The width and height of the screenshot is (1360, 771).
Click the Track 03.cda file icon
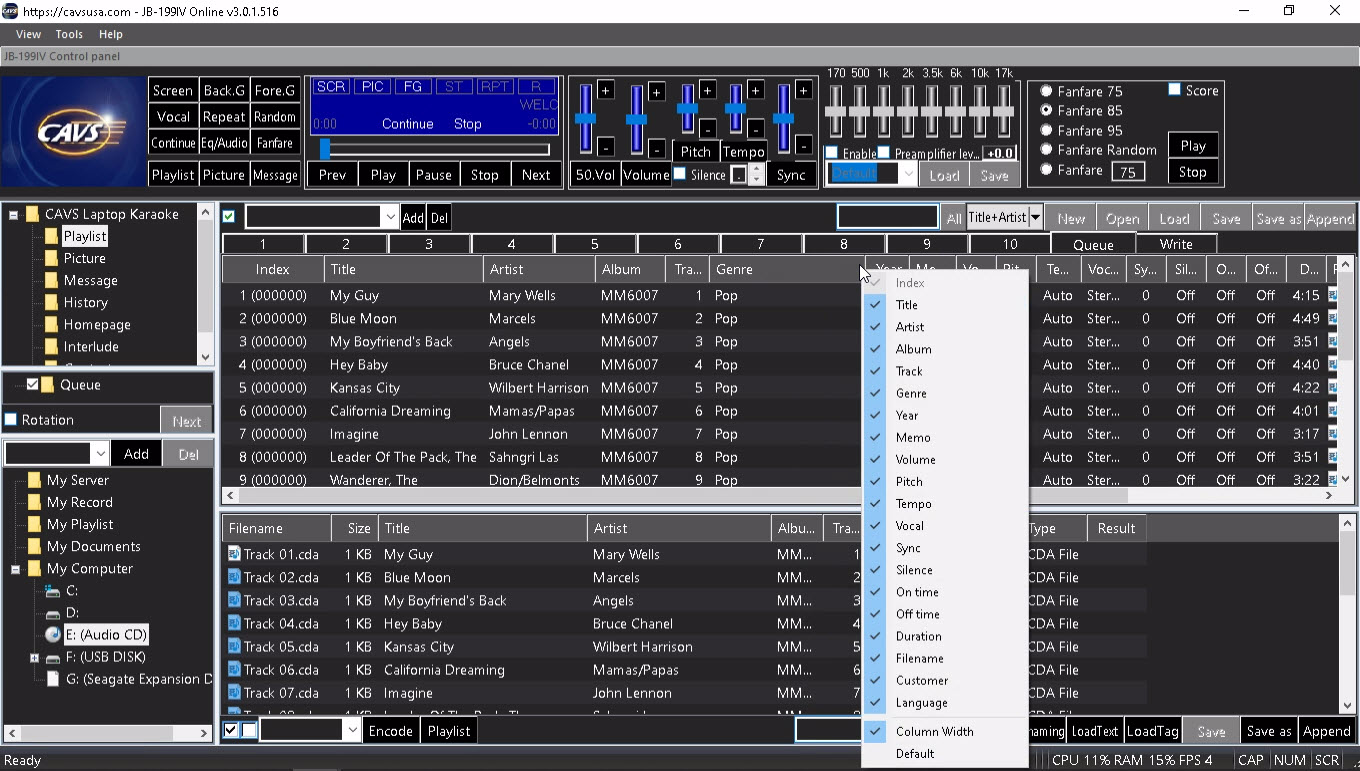click(234, 600)
